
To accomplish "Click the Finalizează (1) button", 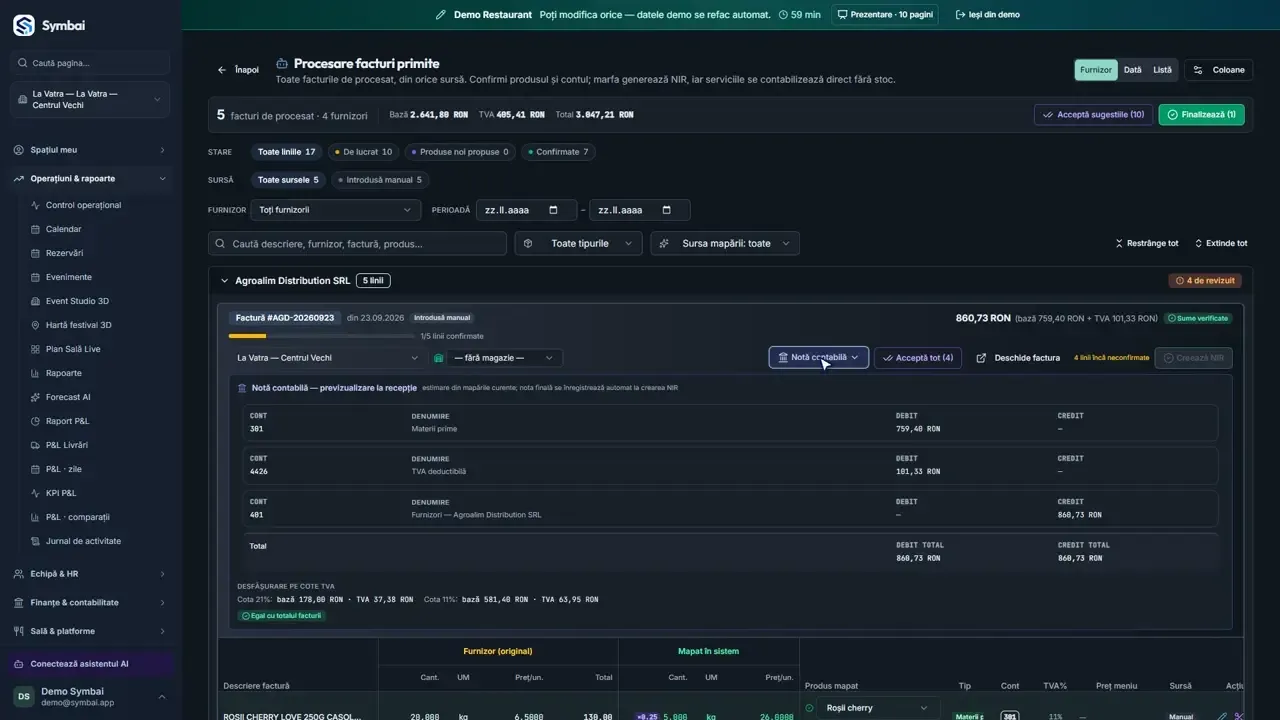I will click(1201, 115).
